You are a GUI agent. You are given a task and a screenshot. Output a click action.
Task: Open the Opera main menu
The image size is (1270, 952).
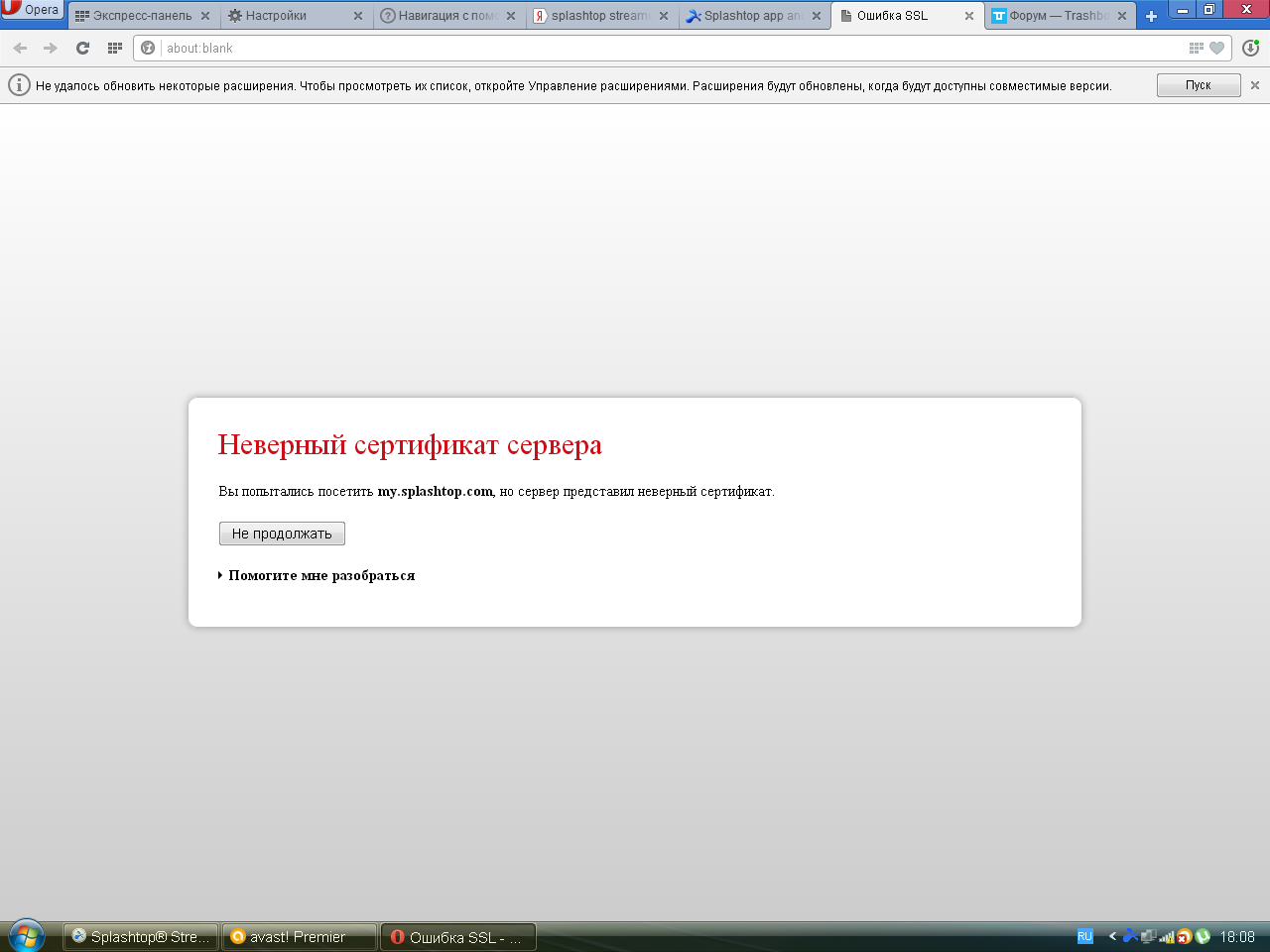coord(32,10)
